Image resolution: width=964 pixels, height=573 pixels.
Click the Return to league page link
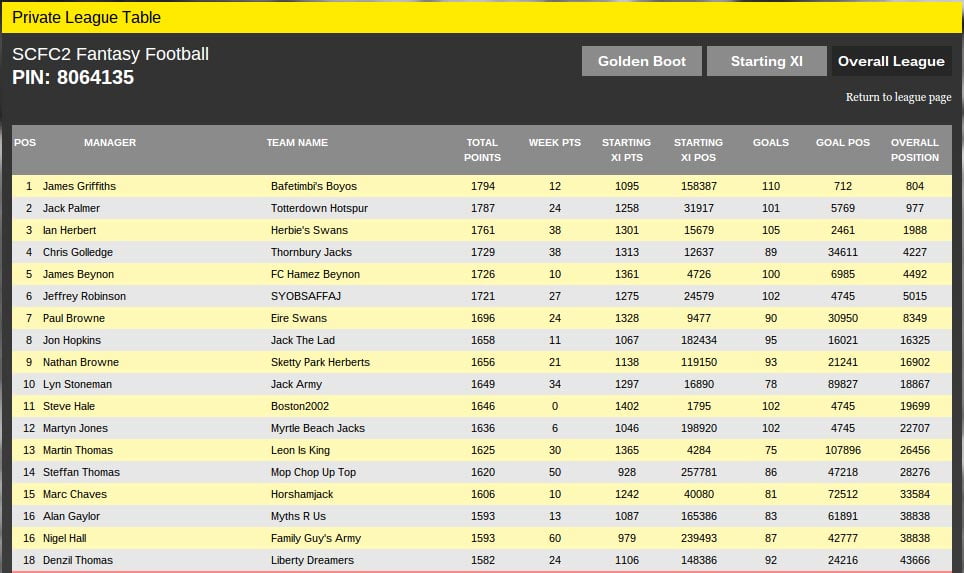pyautogui.click(x=898, y=97)
